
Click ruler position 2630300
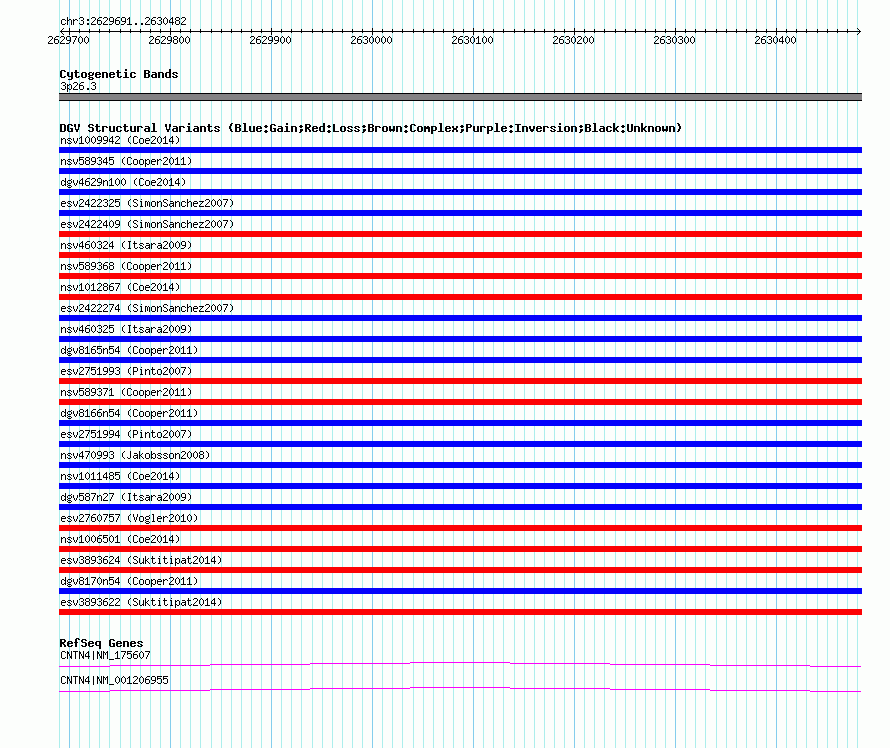674,40
